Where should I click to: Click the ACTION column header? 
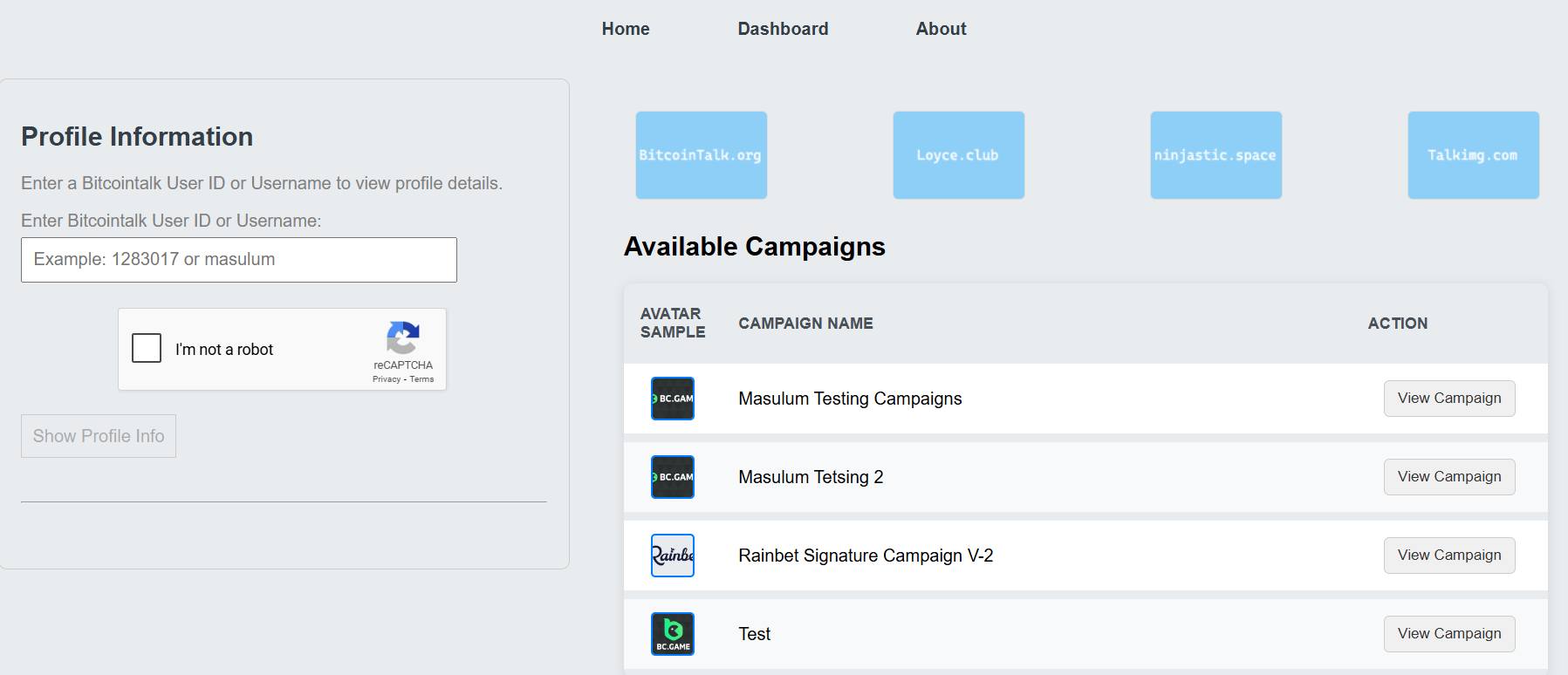coord(1398,324)
